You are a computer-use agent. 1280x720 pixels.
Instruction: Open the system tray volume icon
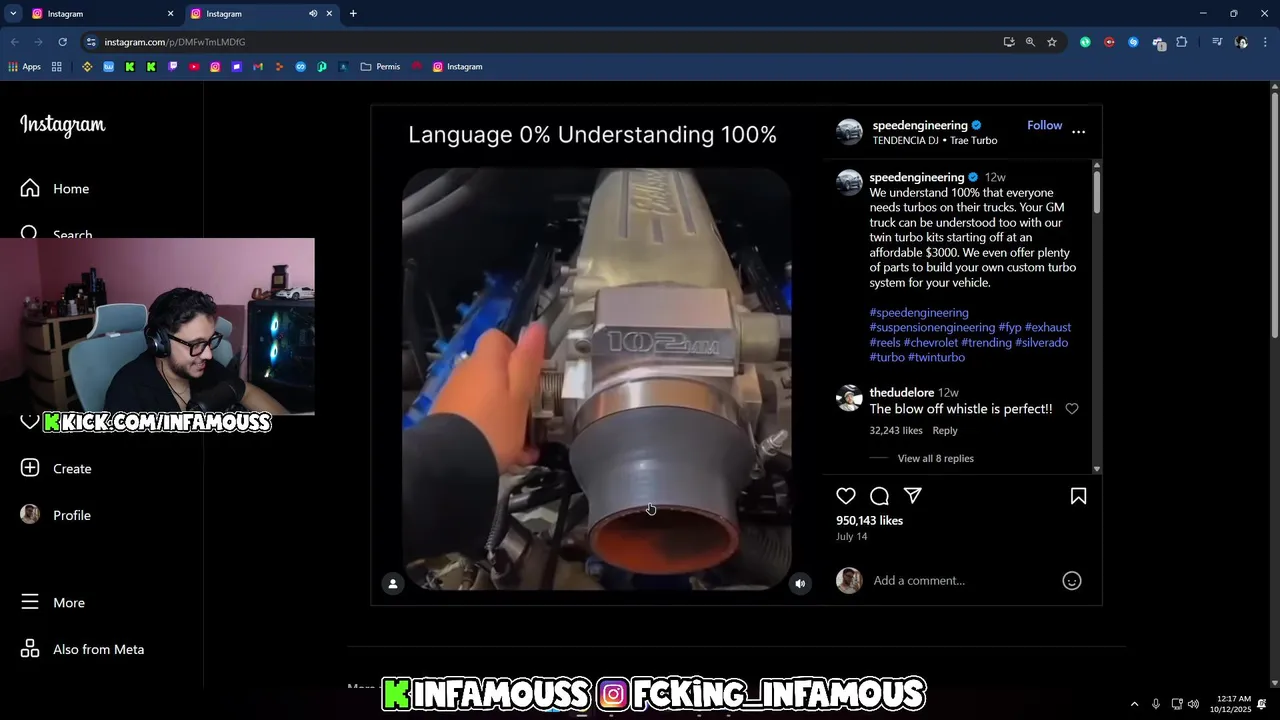click(1193, 704)
